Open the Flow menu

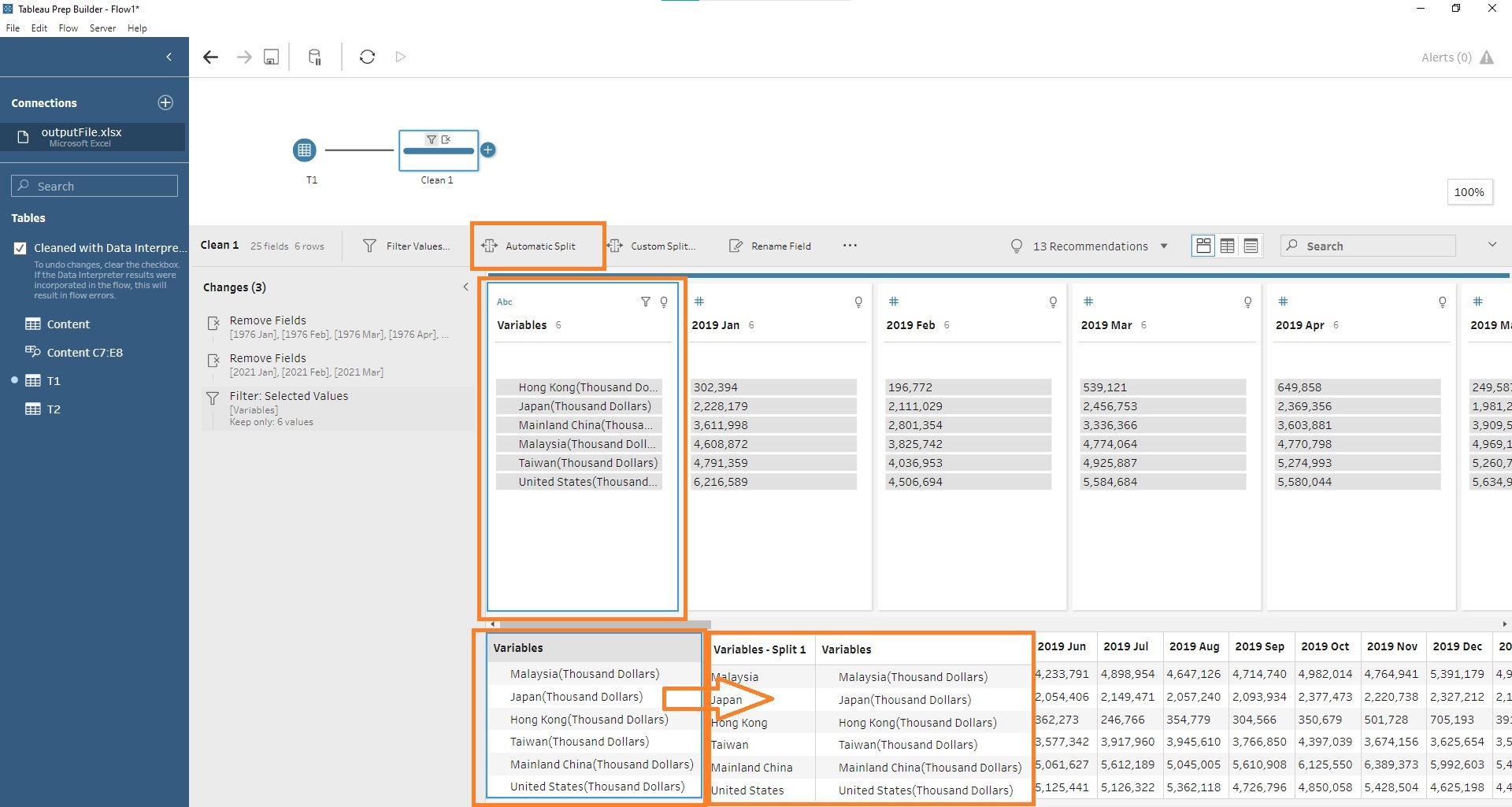click(69, 28)
